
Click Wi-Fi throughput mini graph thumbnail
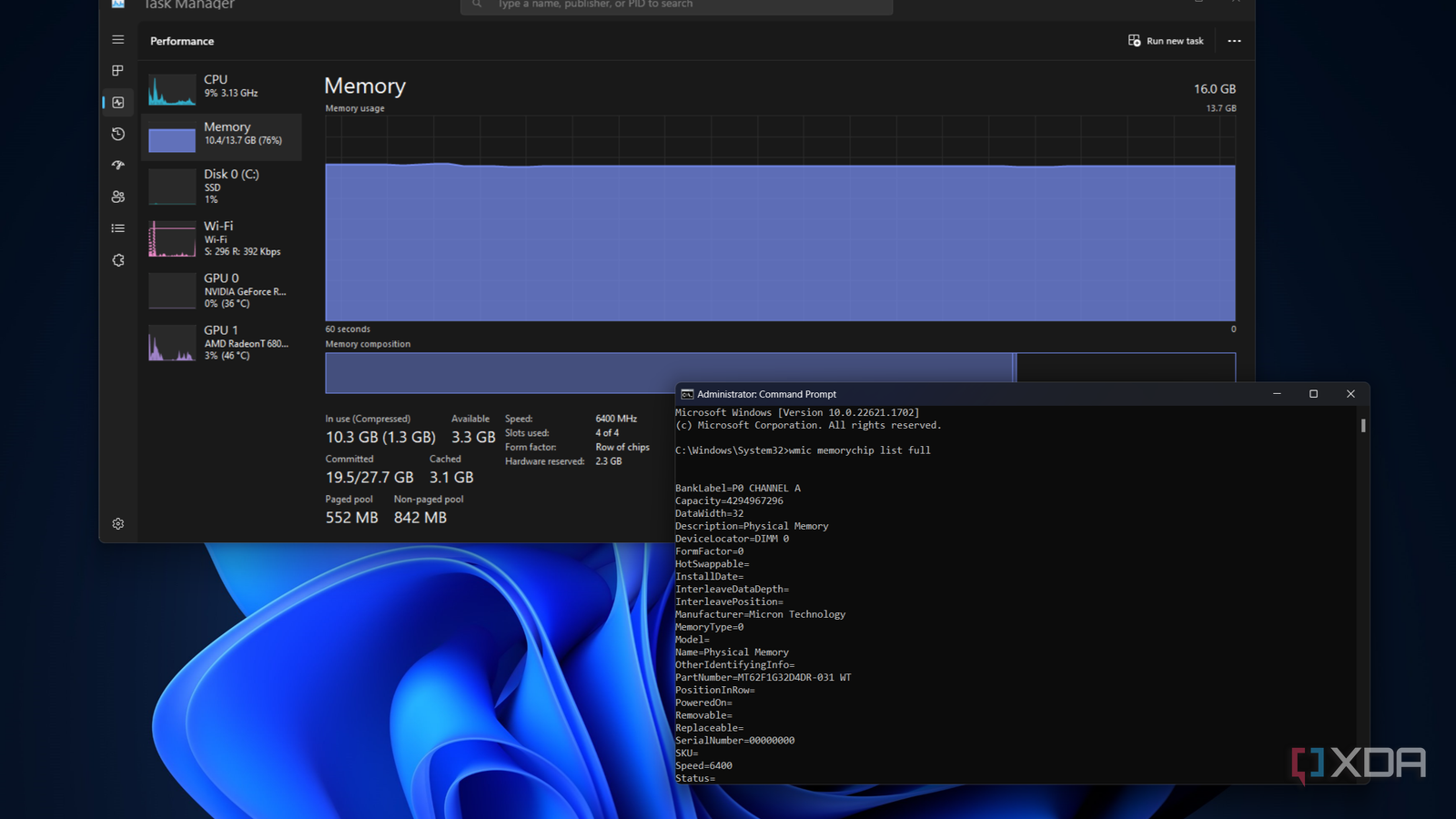pos(172,239)
